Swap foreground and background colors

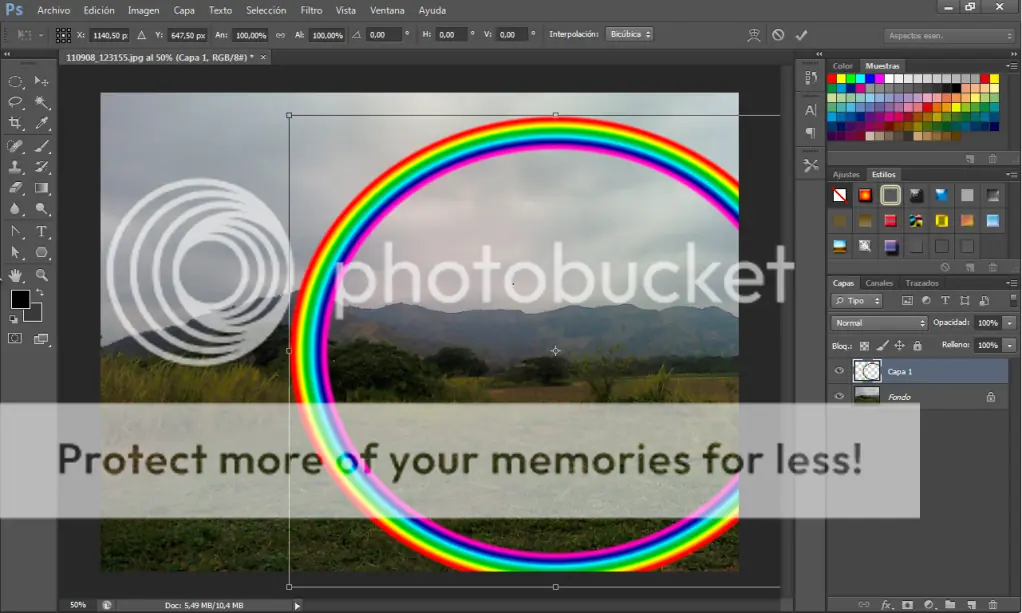pos(40,293)
